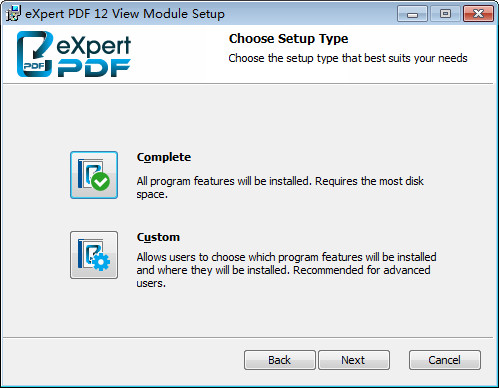
Task: Choose the Custom setup gear icon button
Action: 94,255
